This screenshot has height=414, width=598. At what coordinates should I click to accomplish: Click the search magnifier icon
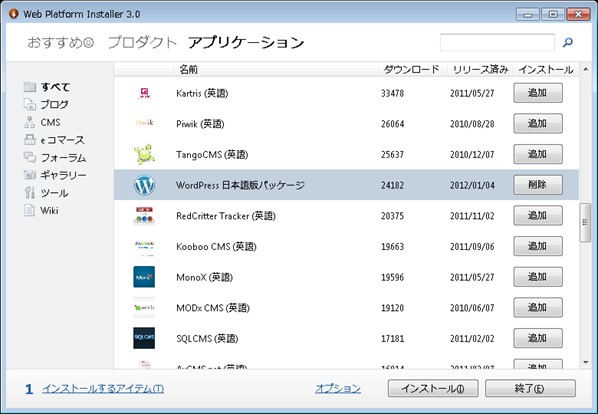568,42
